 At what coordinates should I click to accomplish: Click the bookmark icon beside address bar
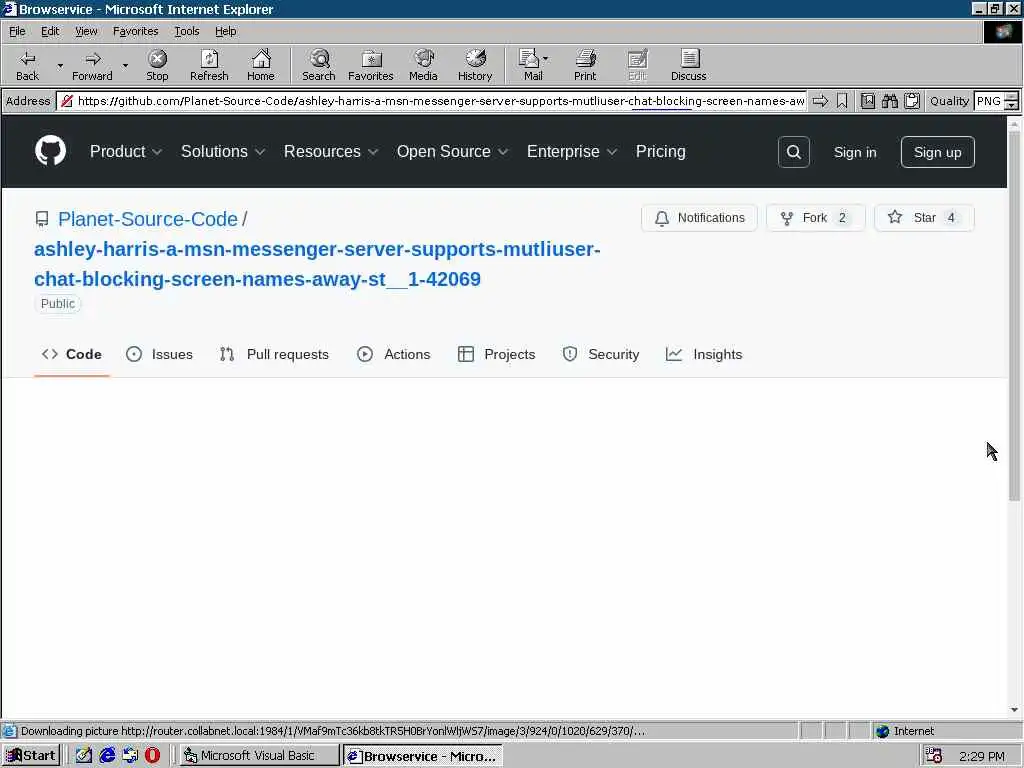[842, 101]
